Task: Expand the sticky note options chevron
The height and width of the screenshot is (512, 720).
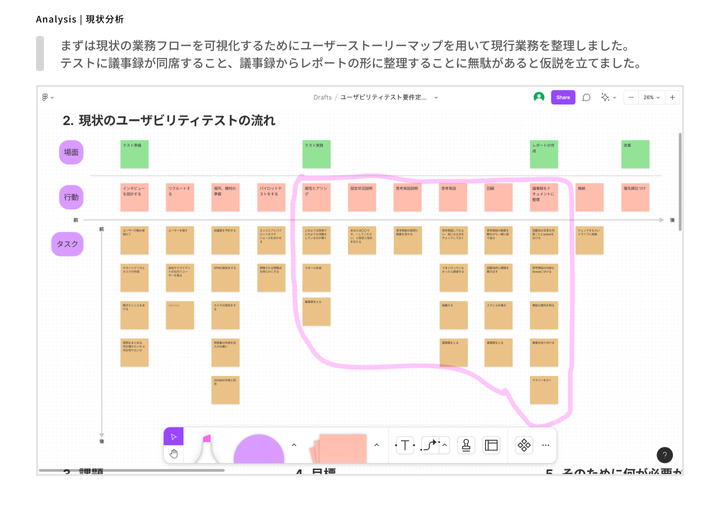Action: click(x=377, y=445)
